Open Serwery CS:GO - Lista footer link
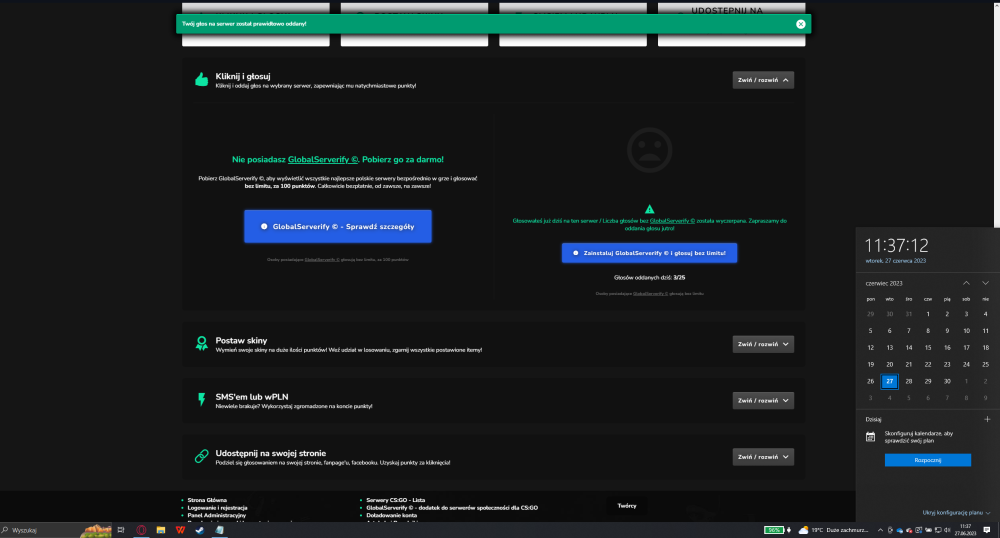This screenshot has height=538, width=1000. 395,500
